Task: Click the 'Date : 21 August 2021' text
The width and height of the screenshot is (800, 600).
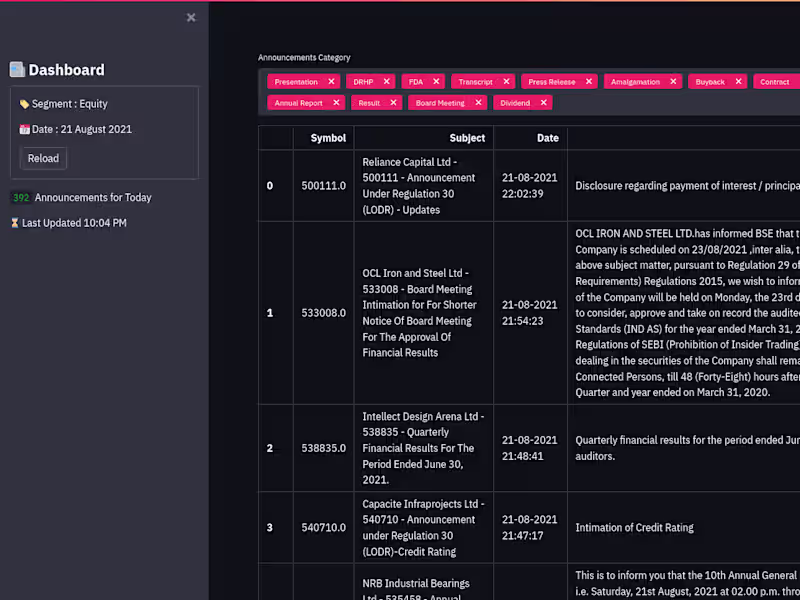Action: [x=82, y=130]
